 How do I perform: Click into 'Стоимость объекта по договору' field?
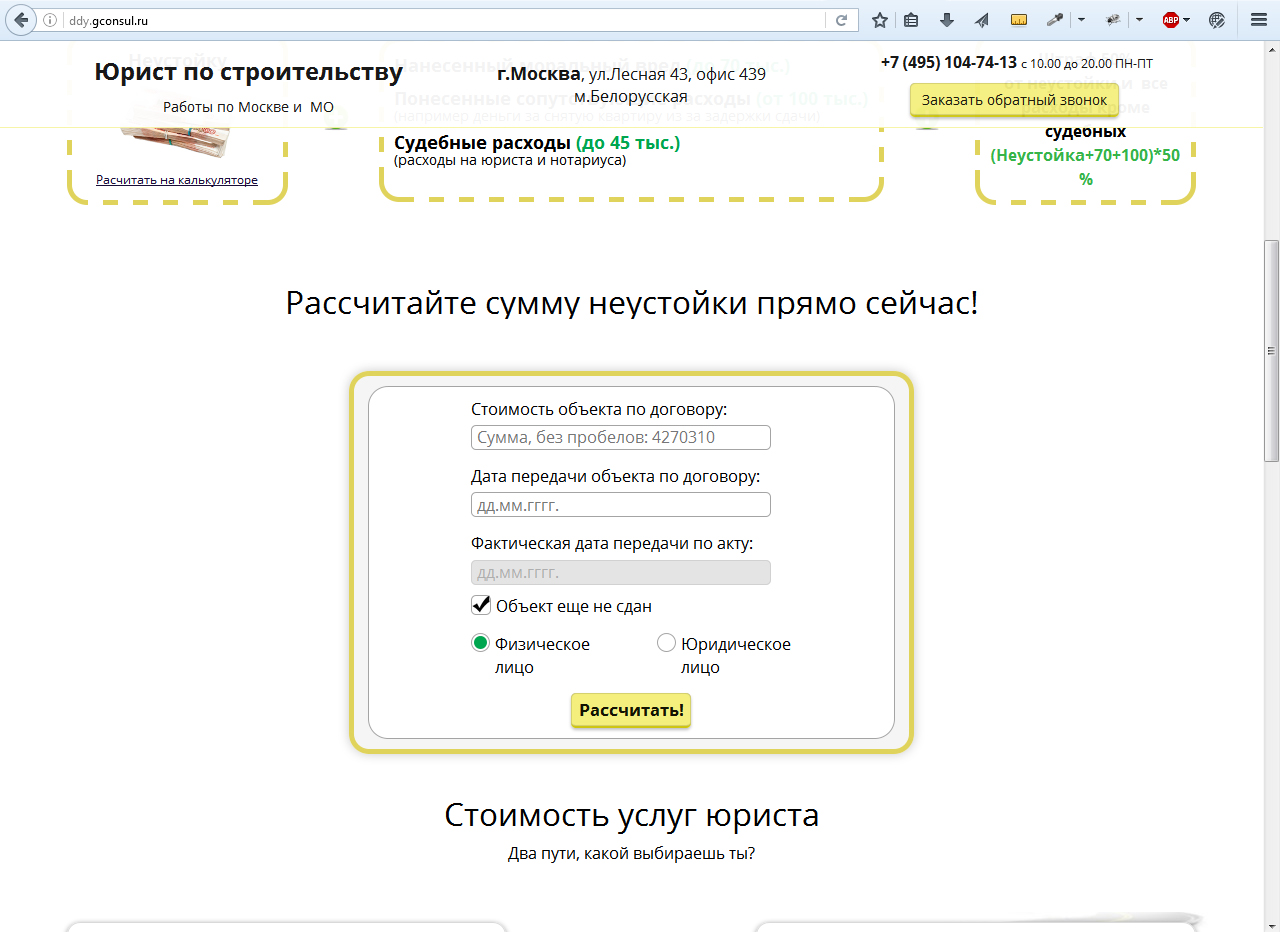coord(620,437)
